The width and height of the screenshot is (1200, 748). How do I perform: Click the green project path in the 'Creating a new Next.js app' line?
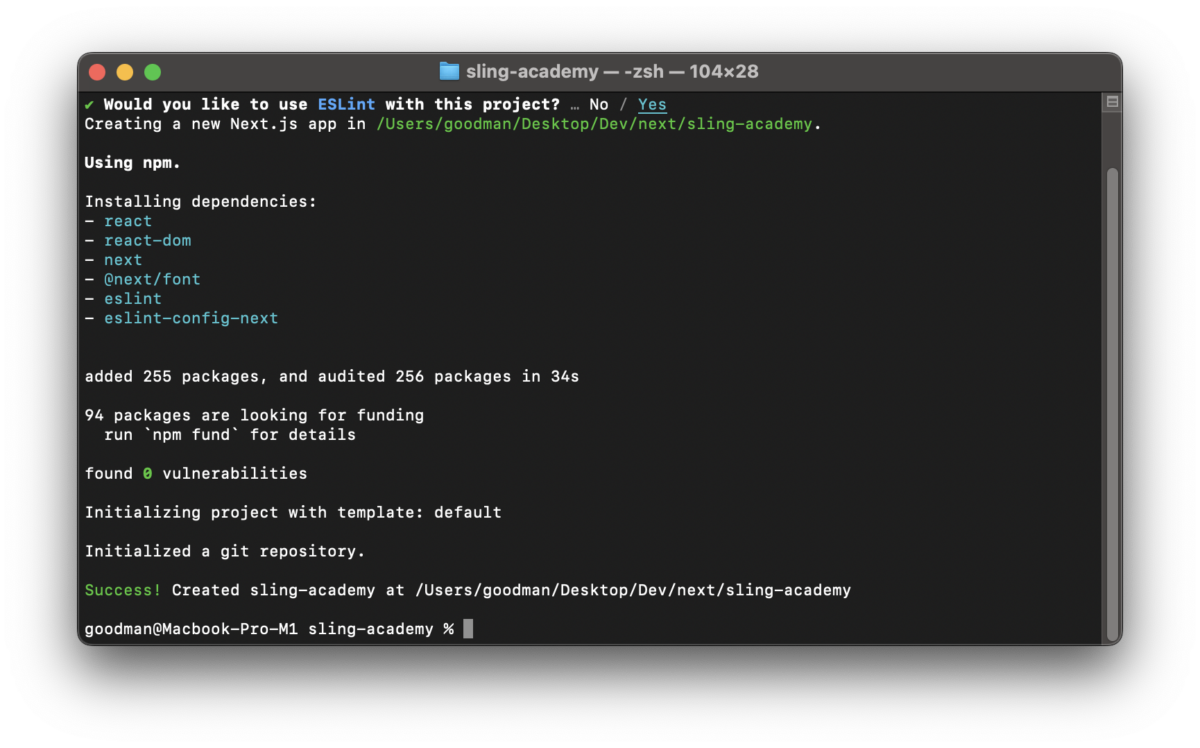pyautogui.click(x=594, y=124)
